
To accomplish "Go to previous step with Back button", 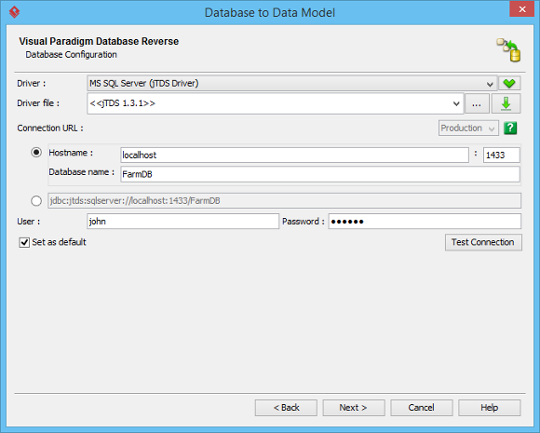I will (286, 408).
